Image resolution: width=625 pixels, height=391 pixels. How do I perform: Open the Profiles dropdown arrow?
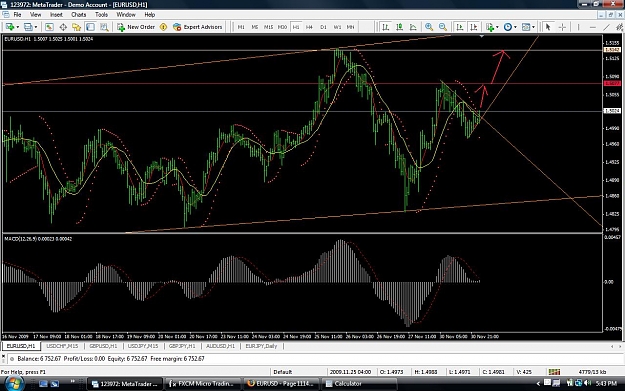point(36,27)
